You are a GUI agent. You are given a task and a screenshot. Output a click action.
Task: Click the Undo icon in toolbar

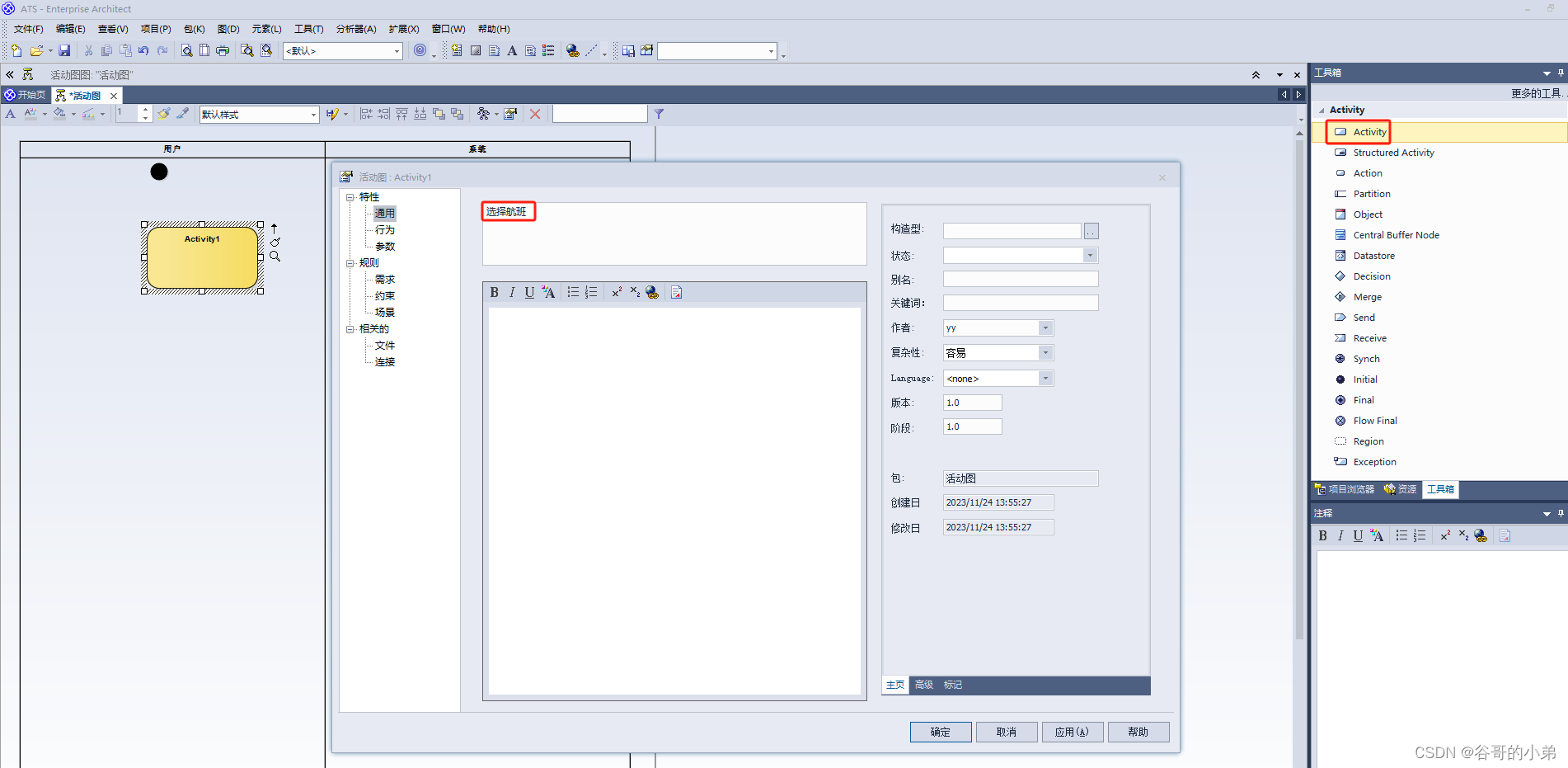(x=143, y=50)
